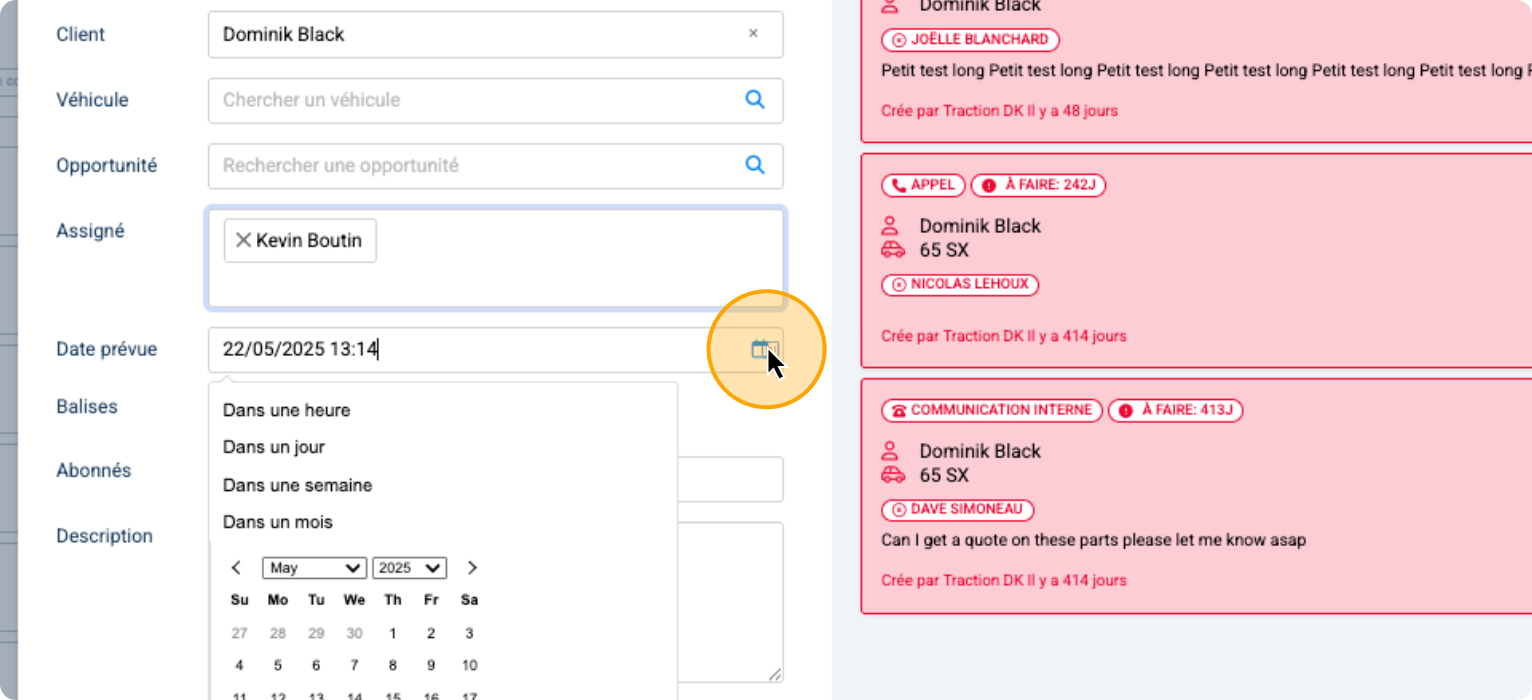Remove Kevin Boutin from assignees

(243, 240)
